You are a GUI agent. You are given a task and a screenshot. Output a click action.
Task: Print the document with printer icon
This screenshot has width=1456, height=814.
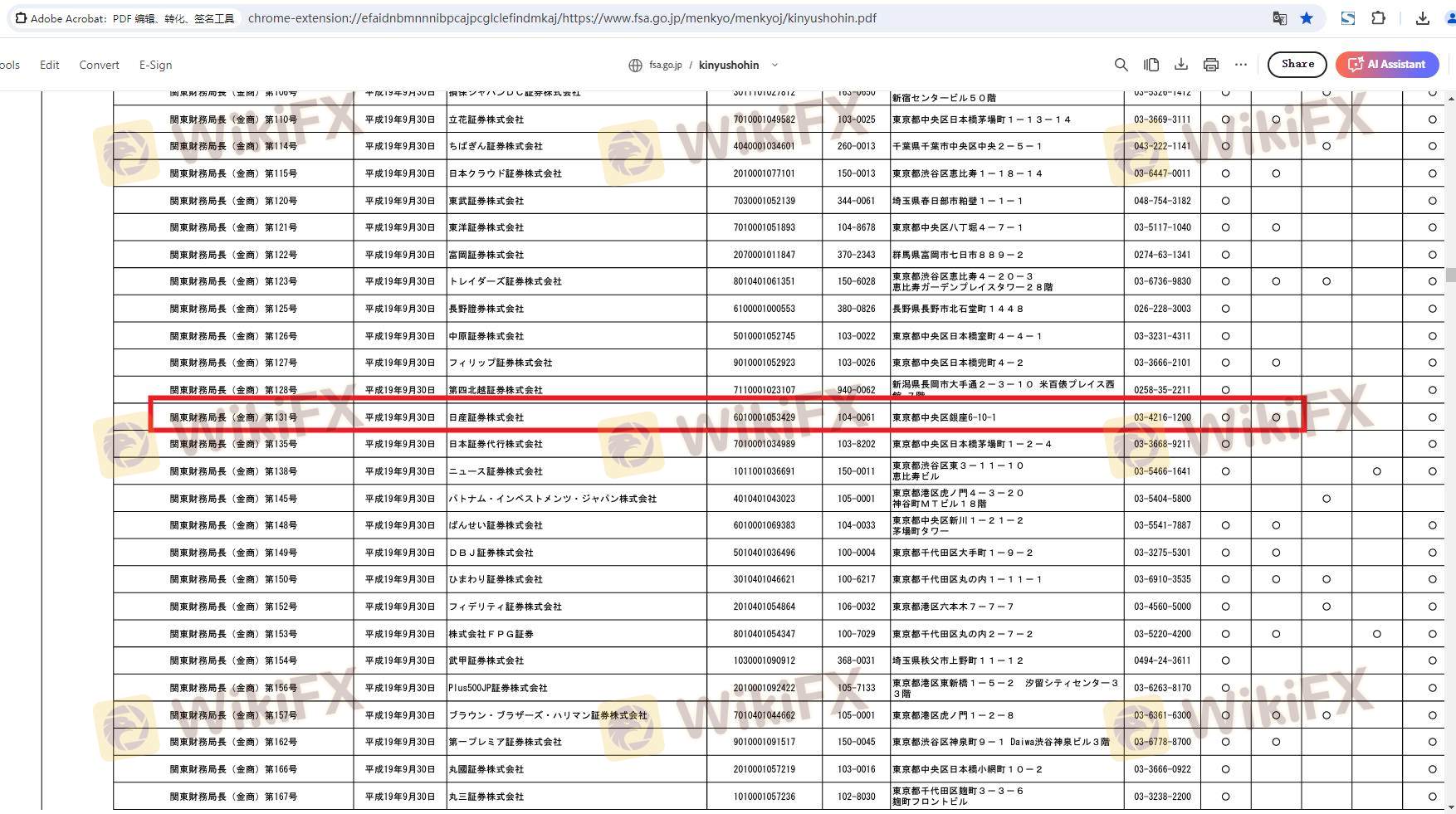click(1211, 65)
